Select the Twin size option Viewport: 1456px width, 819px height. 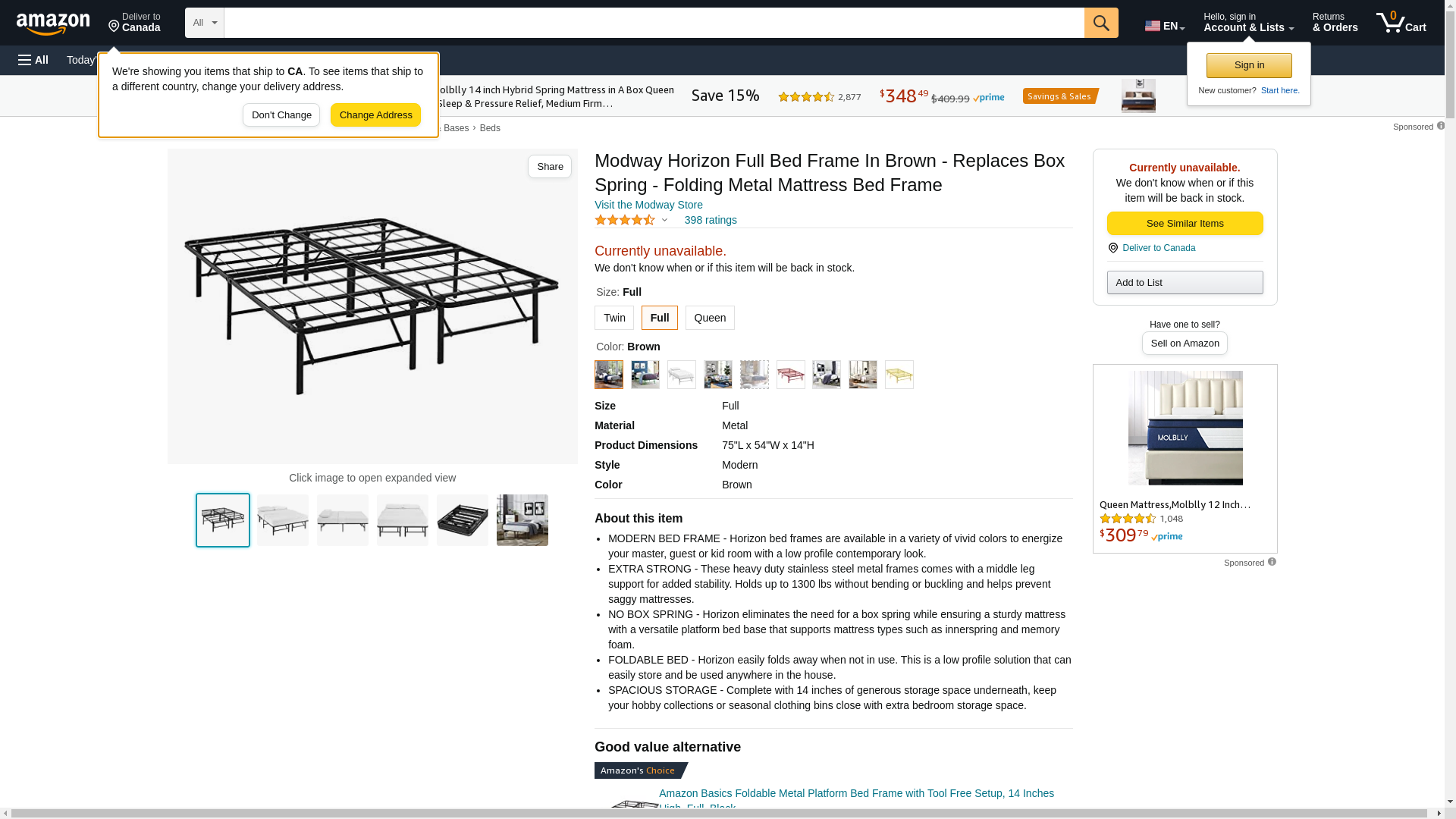[x=614, y=318]
